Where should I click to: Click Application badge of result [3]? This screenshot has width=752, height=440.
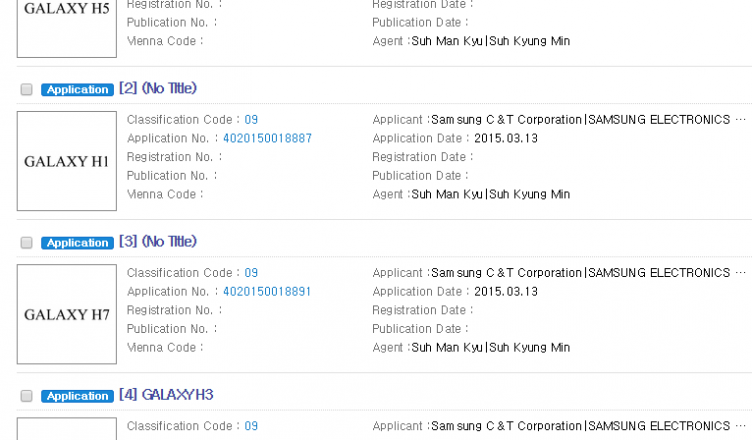[x=77, y=243]
